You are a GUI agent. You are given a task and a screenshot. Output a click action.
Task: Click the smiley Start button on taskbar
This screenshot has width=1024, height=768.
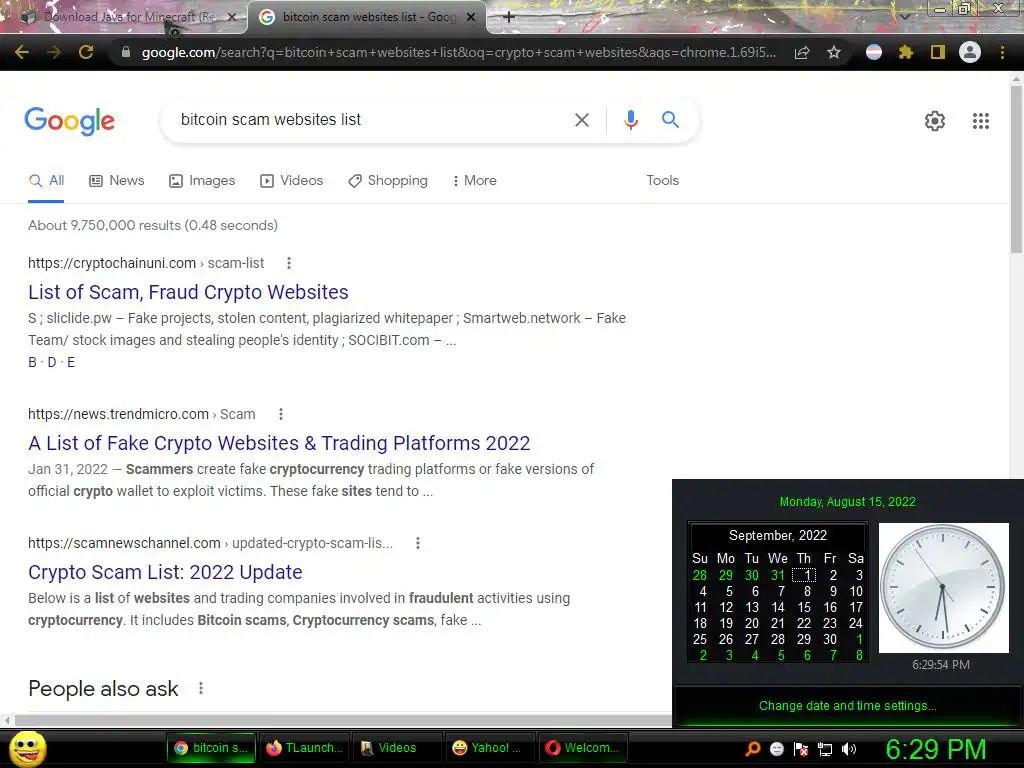pyautogui.click(x=27, y=748)
